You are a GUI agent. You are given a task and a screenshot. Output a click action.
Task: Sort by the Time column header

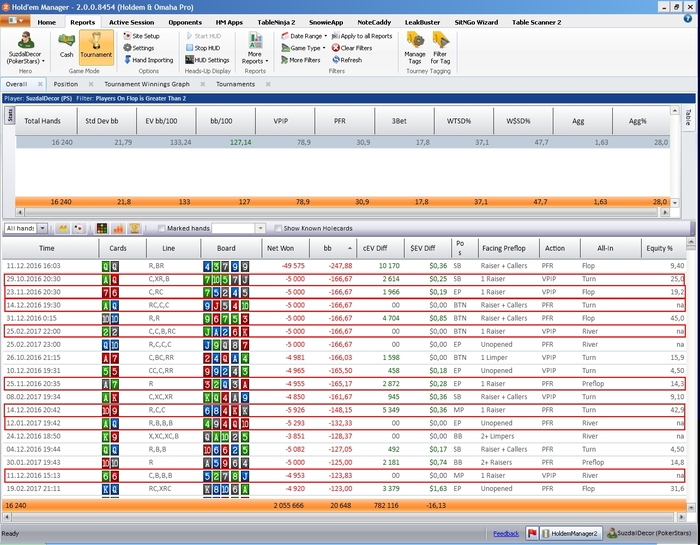pyautogui.click(x=50, y=248)
